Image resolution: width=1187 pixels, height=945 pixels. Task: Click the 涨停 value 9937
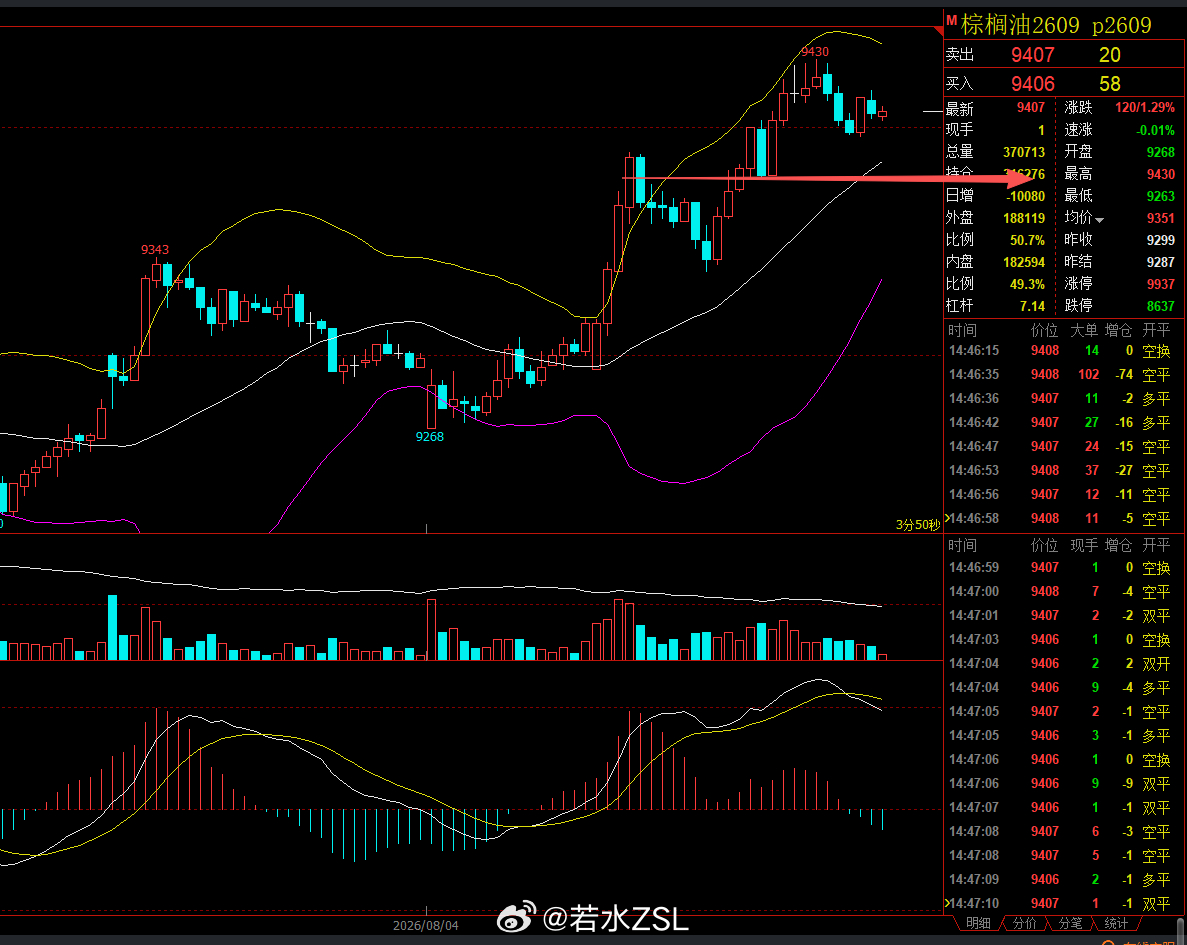pos(1161,284)
